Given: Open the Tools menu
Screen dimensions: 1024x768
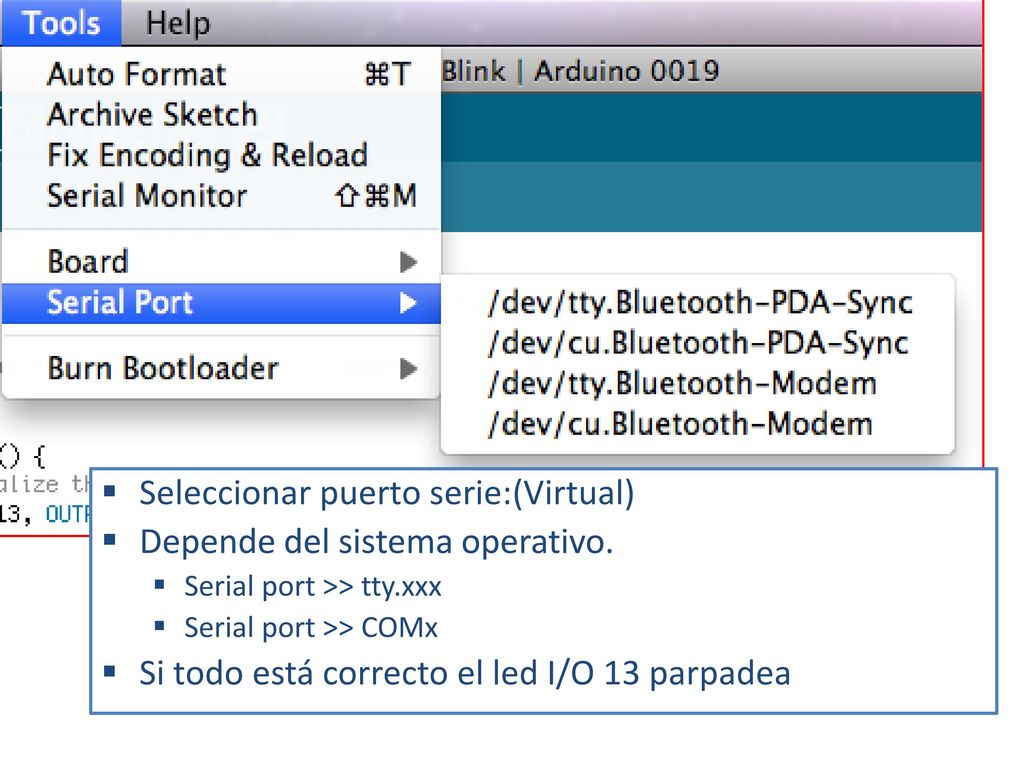Looking at the screenshot, I should 61,23.
